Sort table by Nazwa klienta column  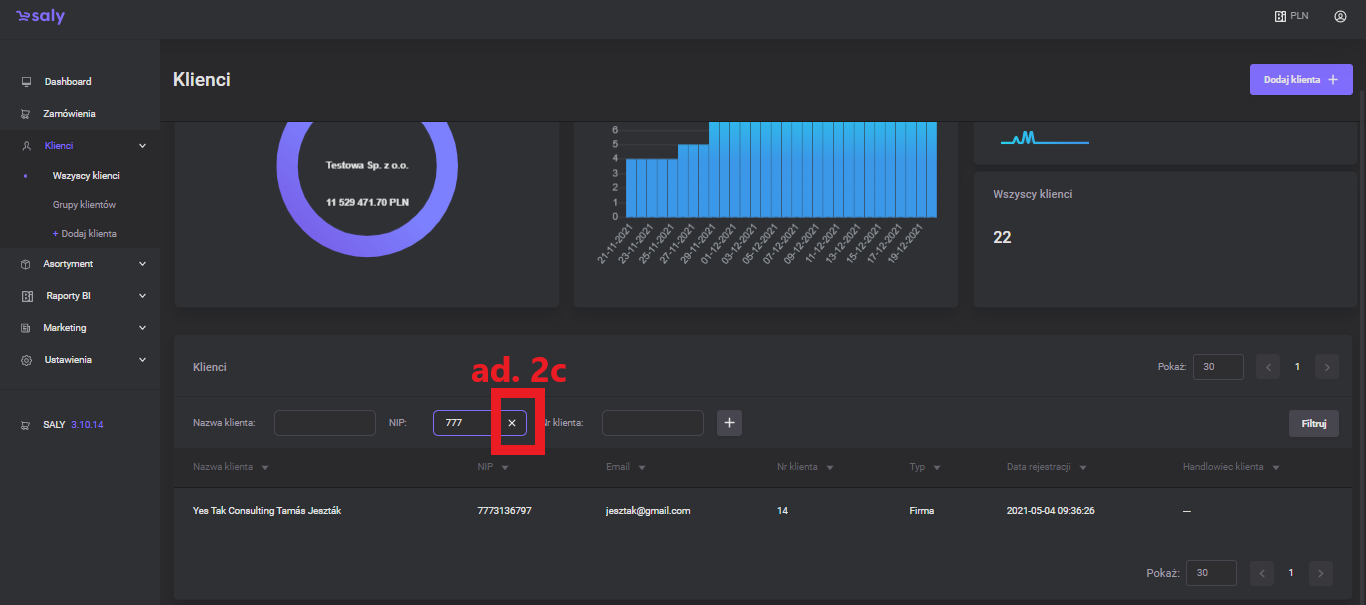pyautogui.click(x=230, y=467)
